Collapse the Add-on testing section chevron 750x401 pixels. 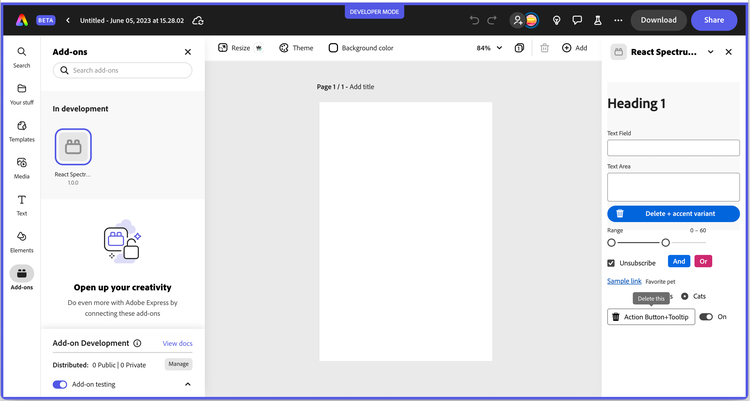pyautogui.click(x=188, y=384)
